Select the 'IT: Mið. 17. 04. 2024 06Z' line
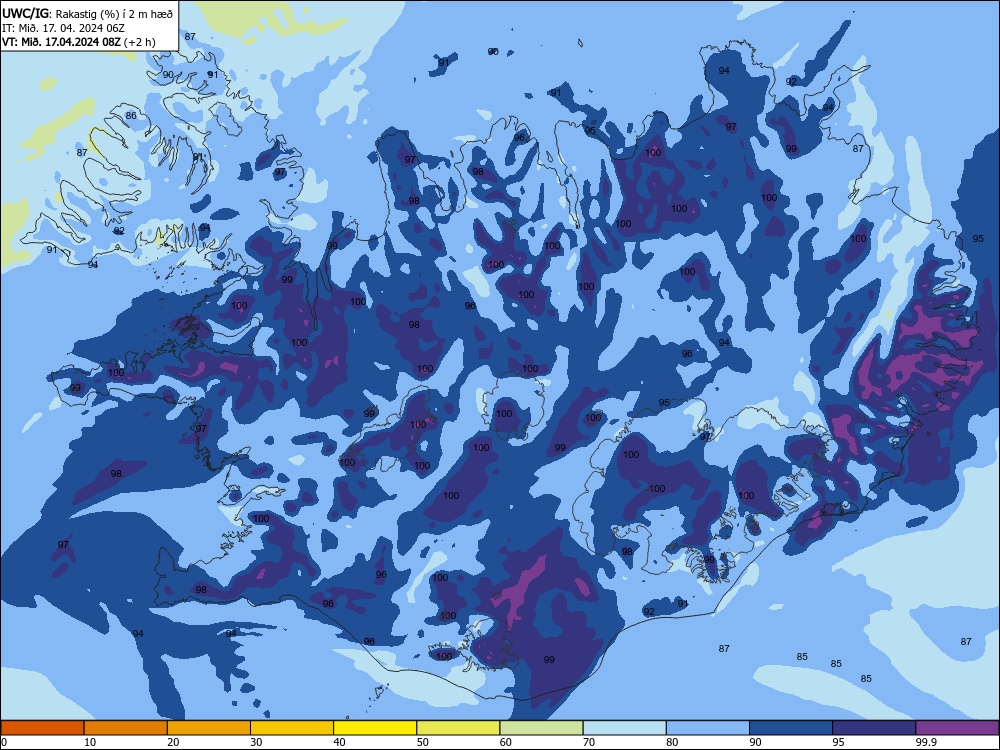Viewport: 1000px width, 750px height. coord(63,28)
